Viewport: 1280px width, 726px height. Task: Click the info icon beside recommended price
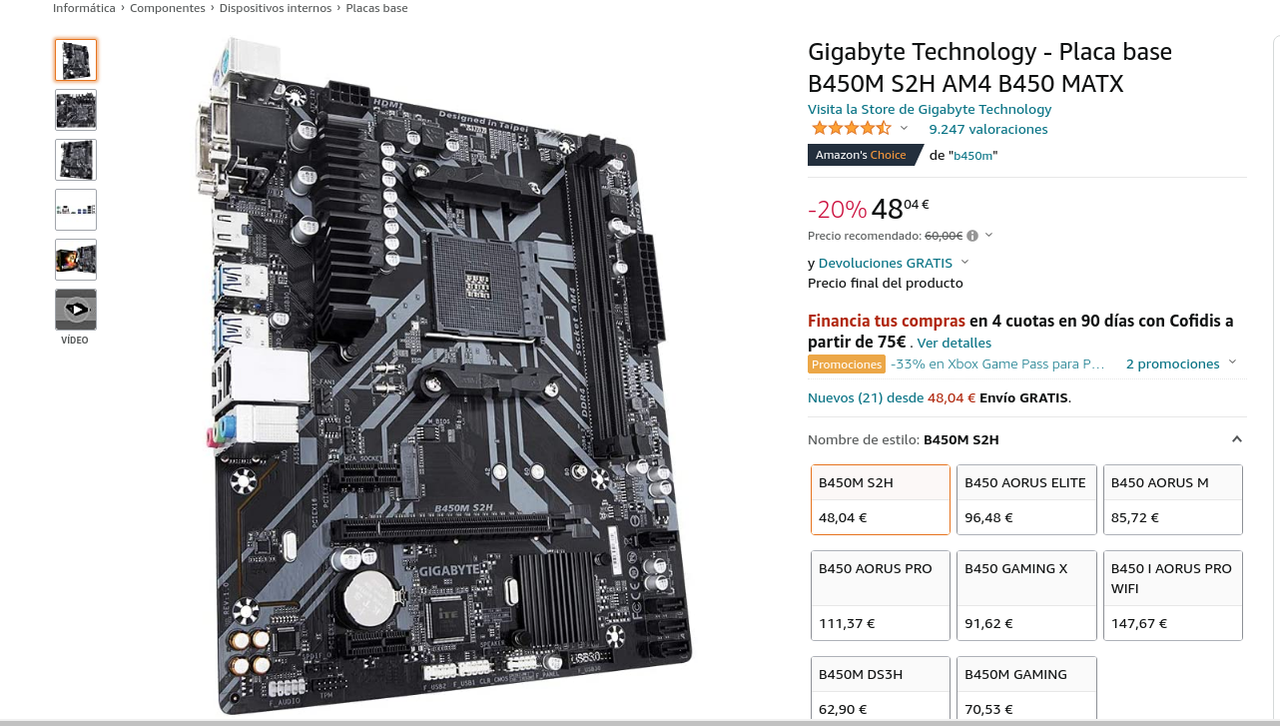click(x=972, y=236)
